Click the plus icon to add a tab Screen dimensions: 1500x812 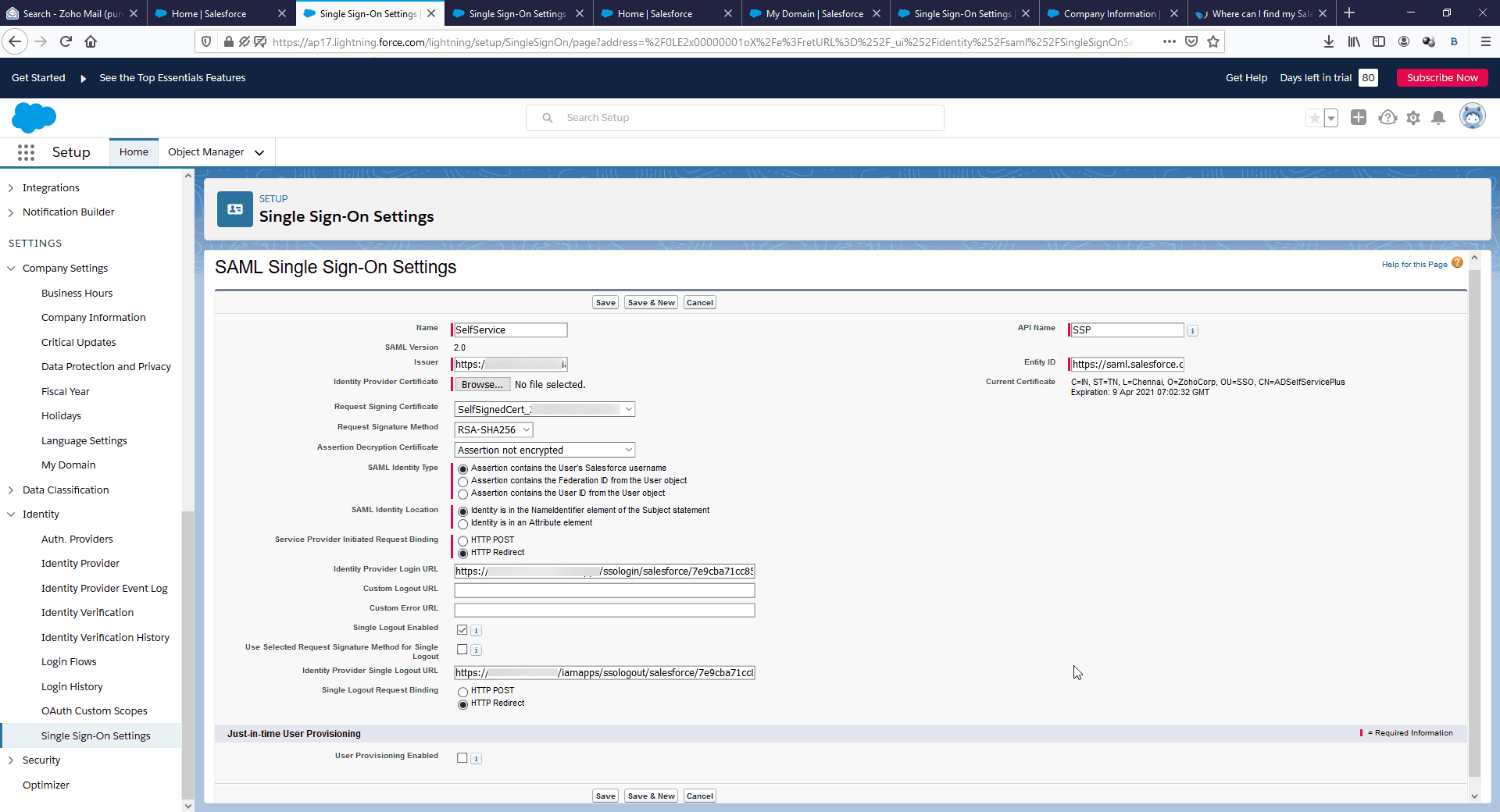point(1359,117)
